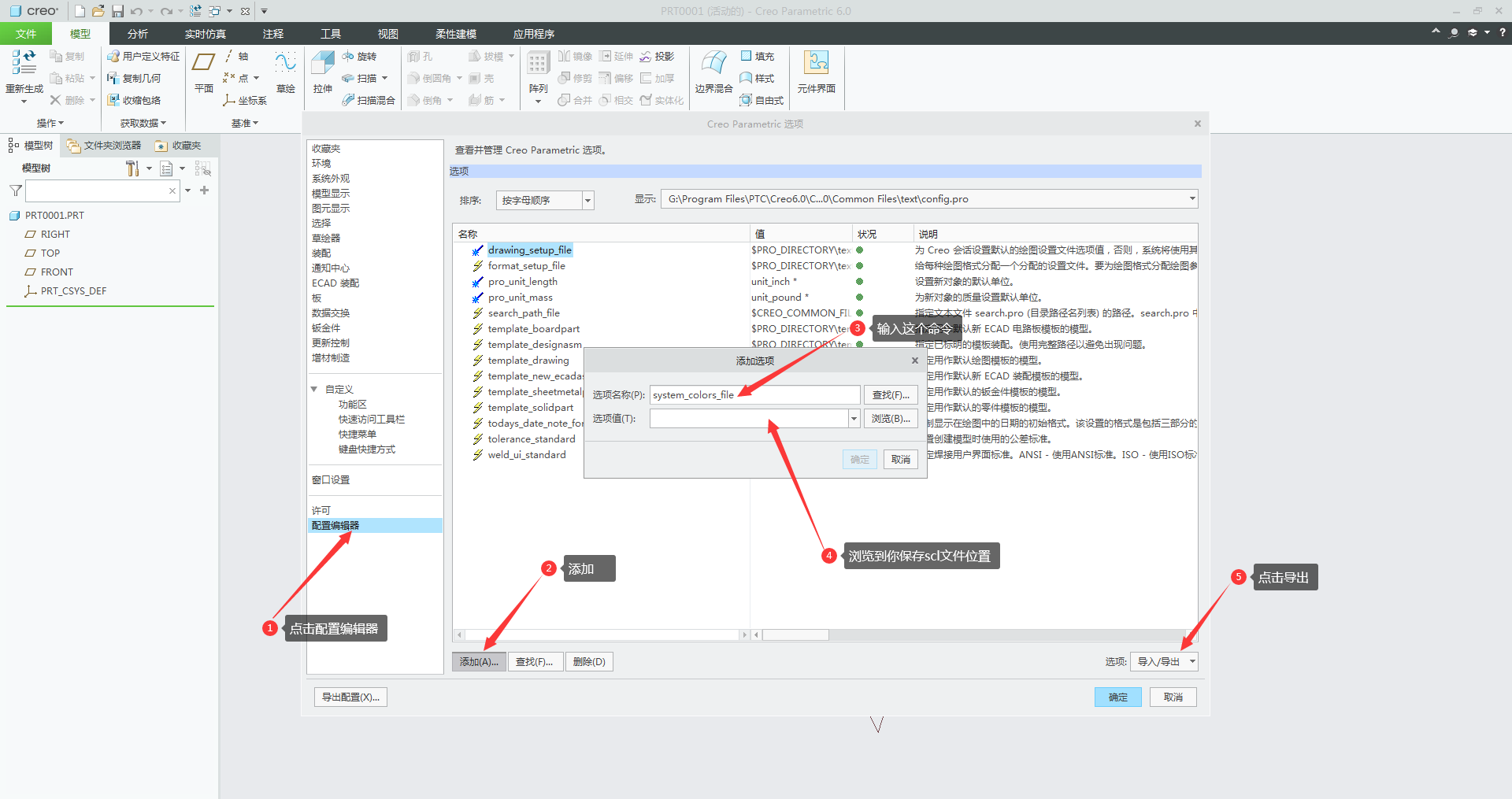Viewport: 1512px width, 799px height.
Task: Click the Redo arrow icon
Action: (166, 11)
